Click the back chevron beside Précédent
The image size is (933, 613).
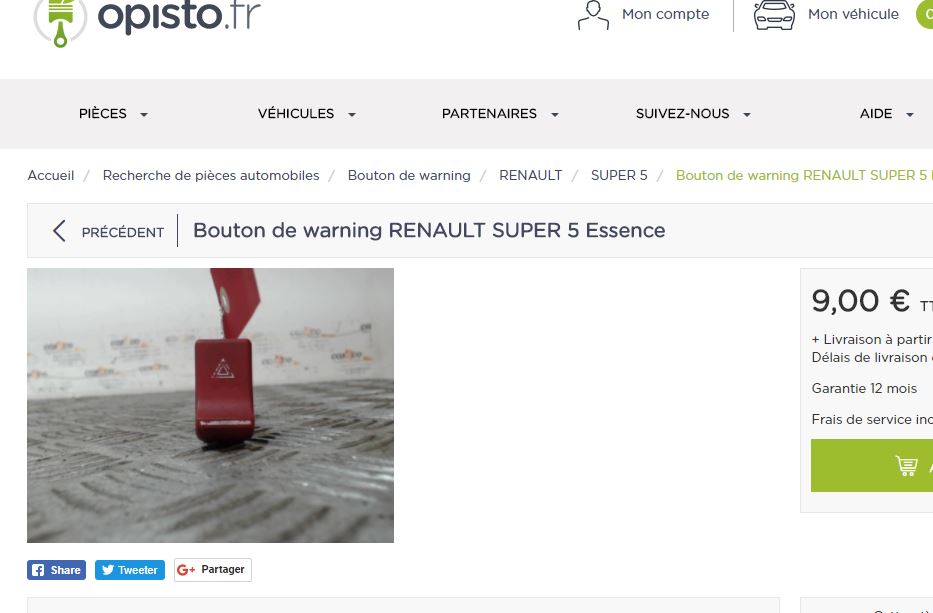(x=59, y=231)
